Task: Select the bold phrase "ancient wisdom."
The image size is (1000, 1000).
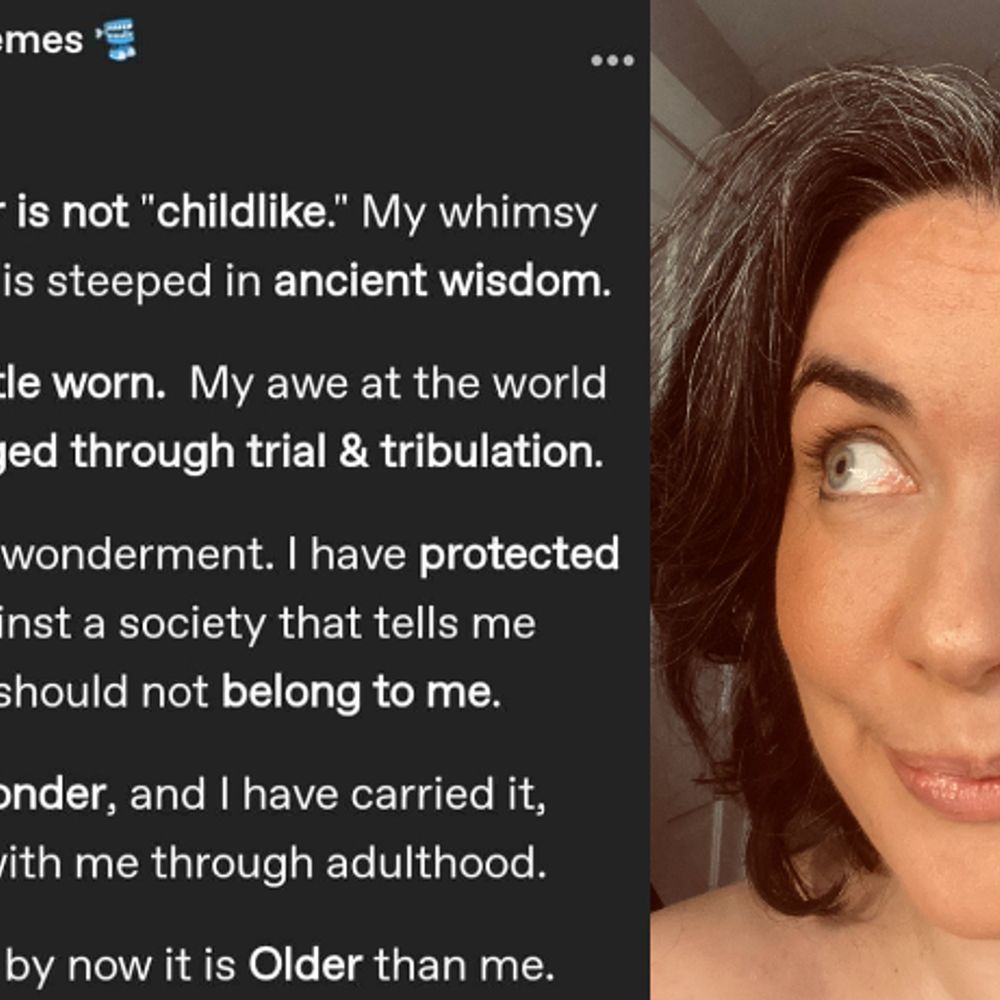Action: (x=442, y=281)
